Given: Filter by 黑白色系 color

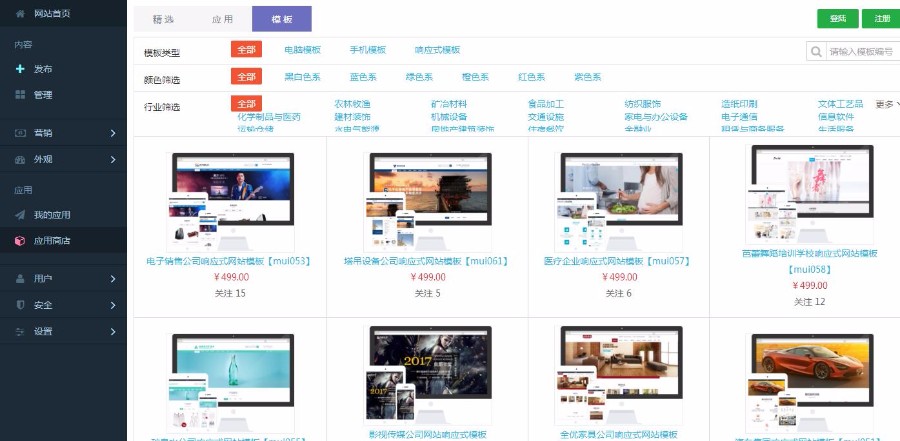Looking at the screenshot, I should [x=302, y=77].
